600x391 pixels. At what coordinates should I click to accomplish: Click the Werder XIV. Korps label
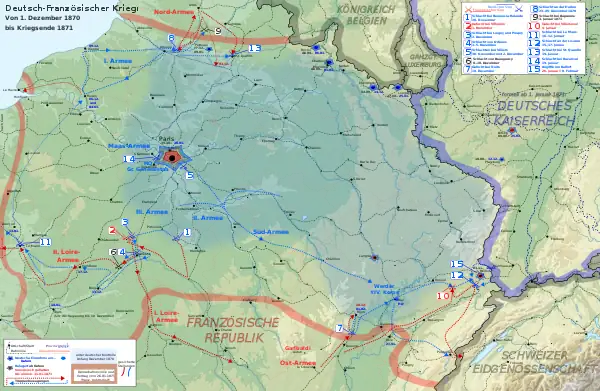pos(385,289)
